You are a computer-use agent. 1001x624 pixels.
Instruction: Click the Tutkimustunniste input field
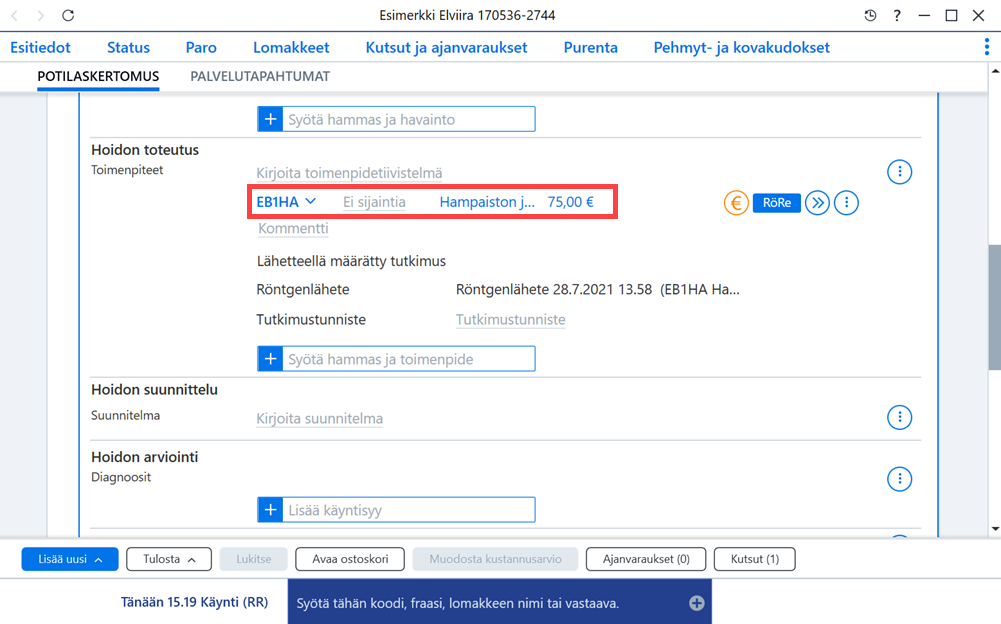click(x=511, y=319)
